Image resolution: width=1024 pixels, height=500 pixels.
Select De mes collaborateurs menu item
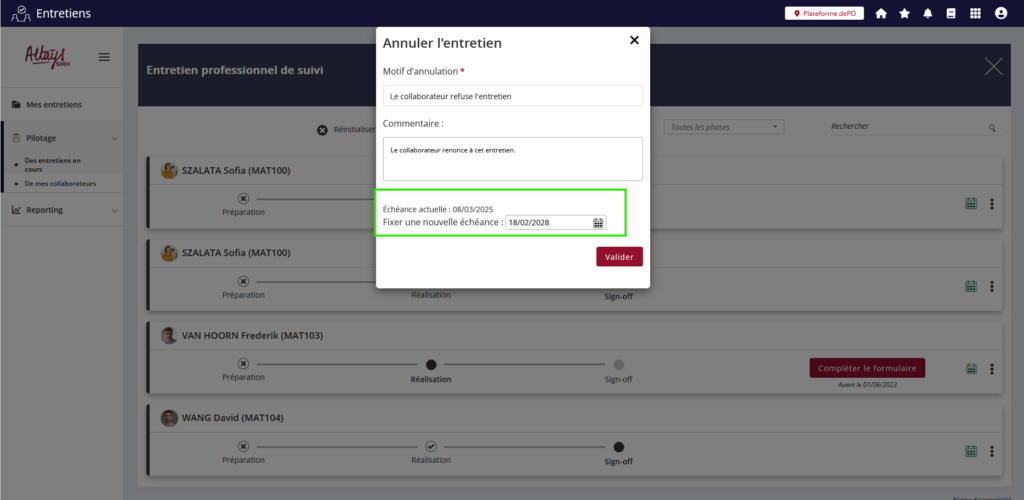pyautogui.click(x=60, y=184)
